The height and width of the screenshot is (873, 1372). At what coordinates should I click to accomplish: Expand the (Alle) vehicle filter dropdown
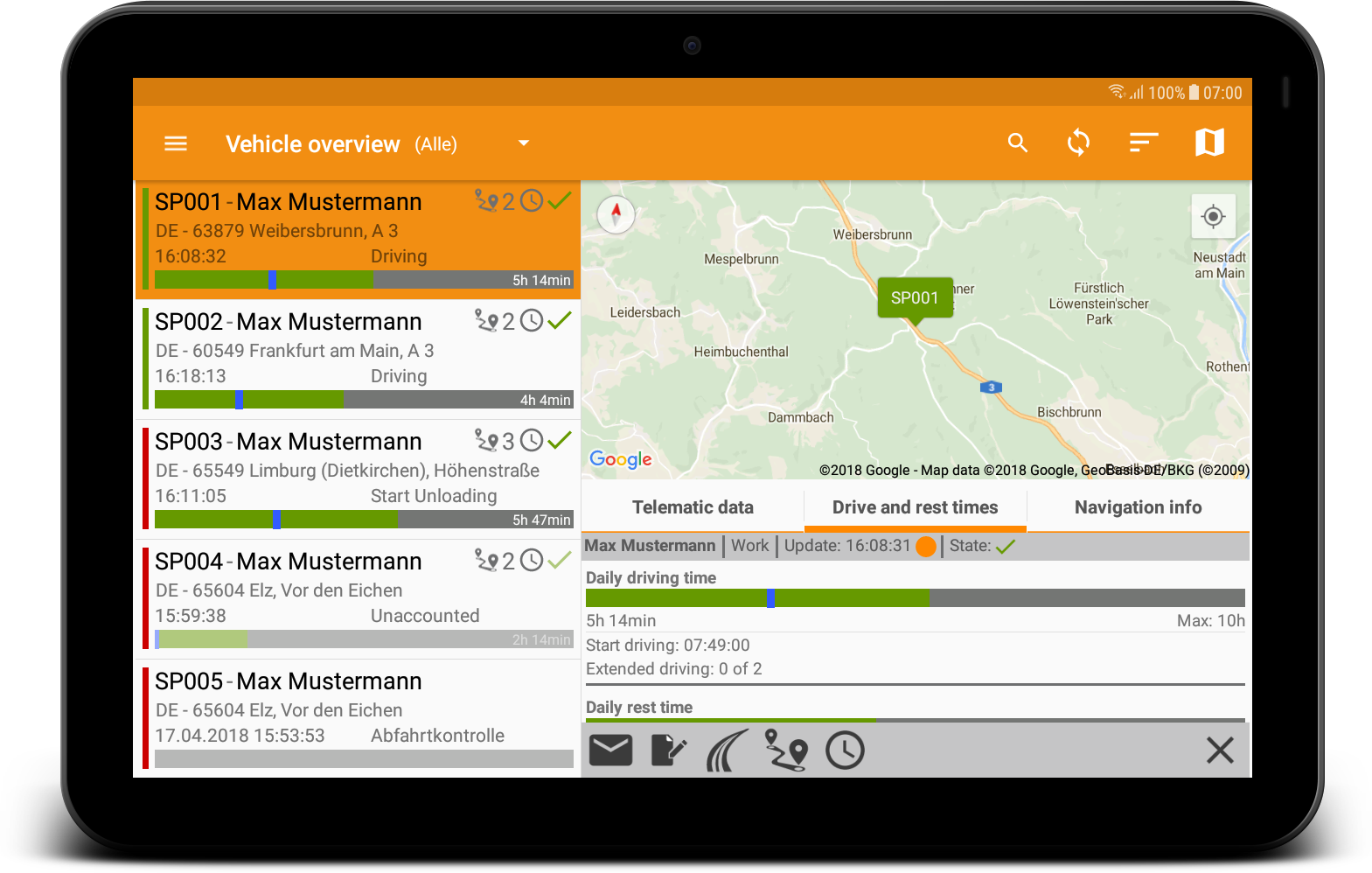(x=523, y=143)
